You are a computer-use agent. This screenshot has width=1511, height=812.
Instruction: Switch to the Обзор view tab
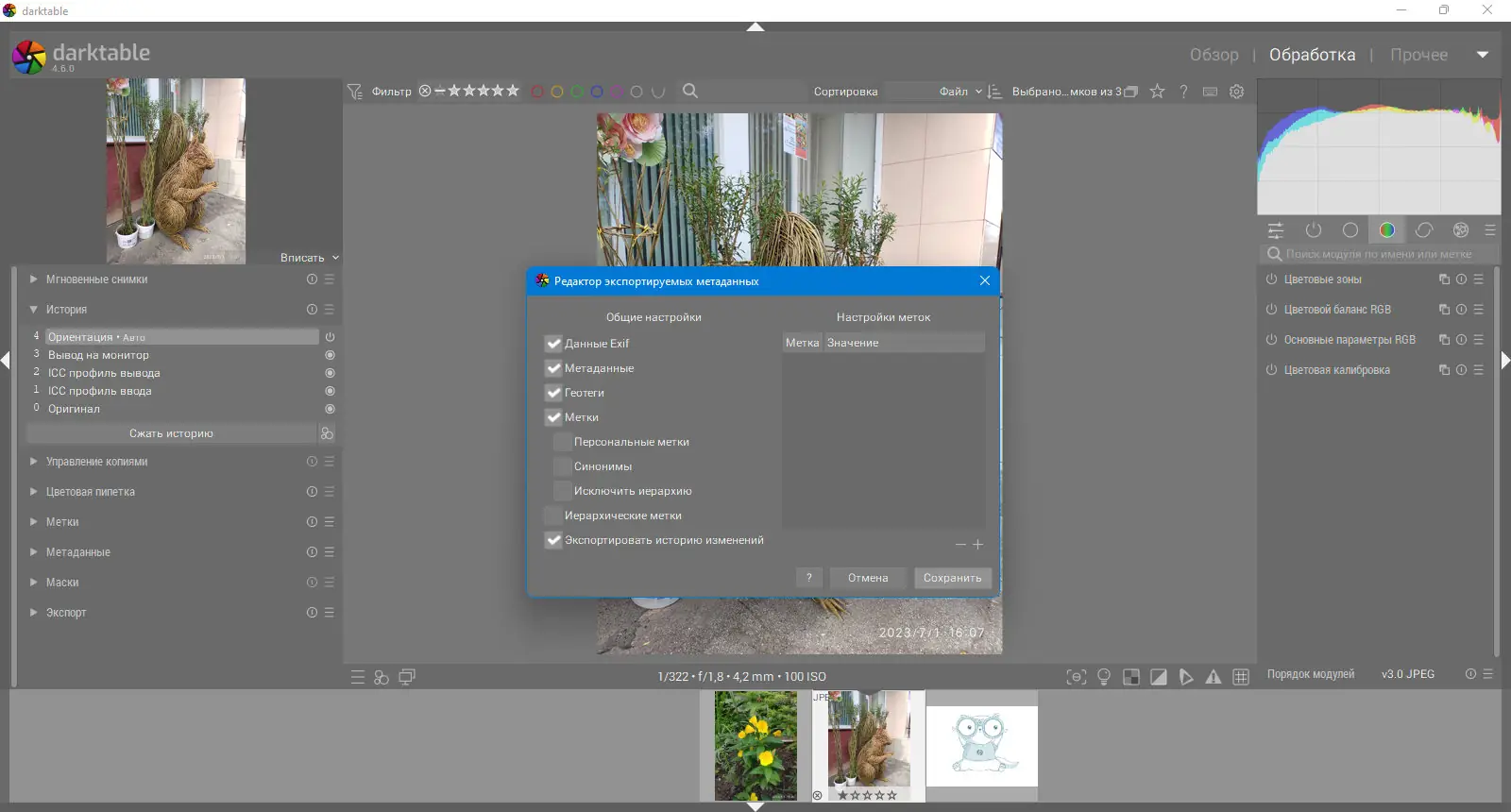click(1214, 55)
